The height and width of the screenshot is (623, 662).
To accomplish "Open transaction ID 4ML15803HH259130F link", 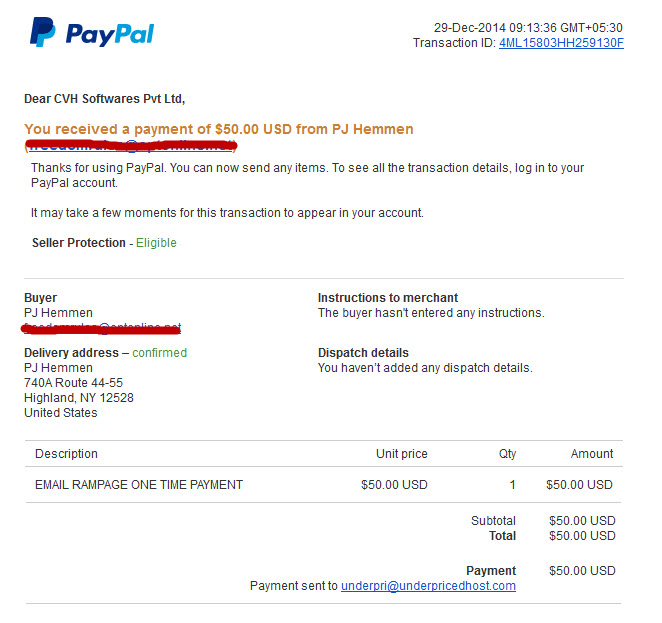I will click(x=561, y=43).
